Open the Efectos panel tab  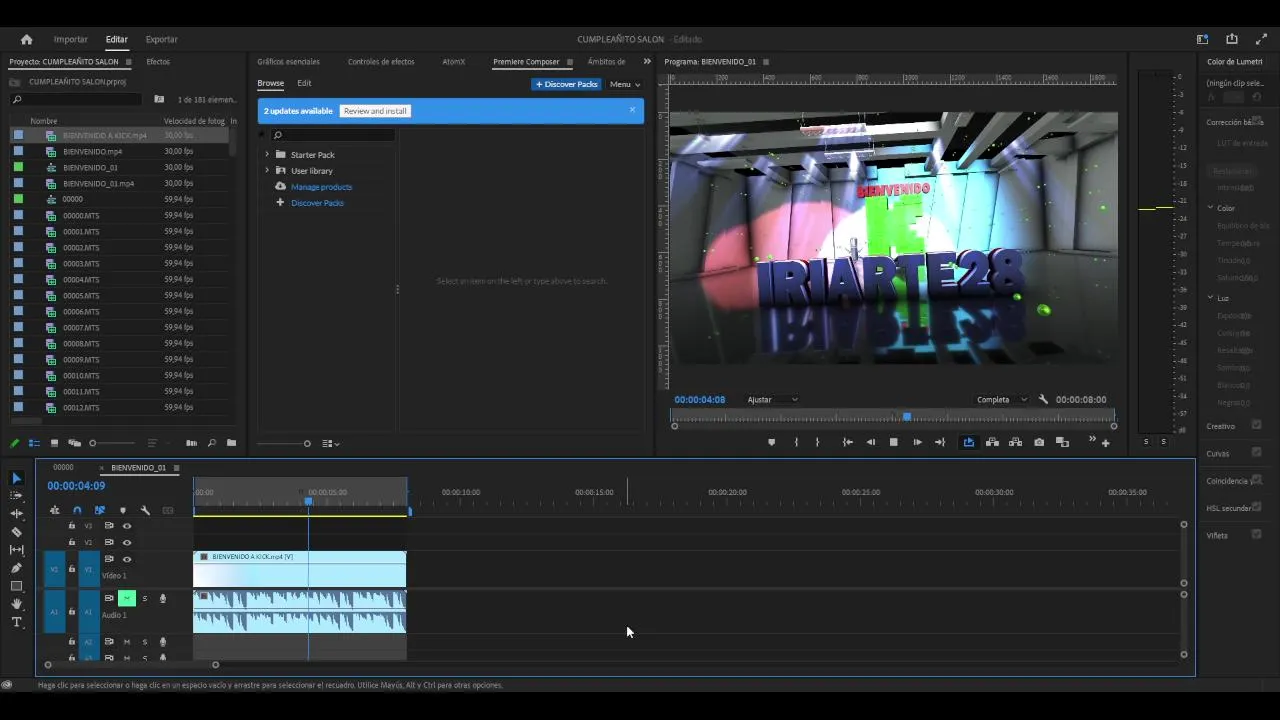[x=158, y=61]
